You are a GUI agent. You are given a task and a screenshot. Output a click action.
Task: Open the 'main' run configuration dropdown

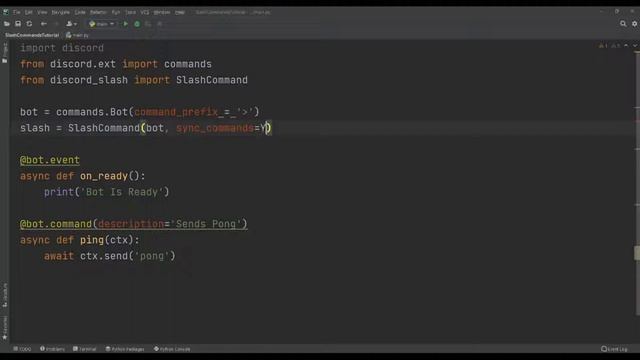point(102,24)
